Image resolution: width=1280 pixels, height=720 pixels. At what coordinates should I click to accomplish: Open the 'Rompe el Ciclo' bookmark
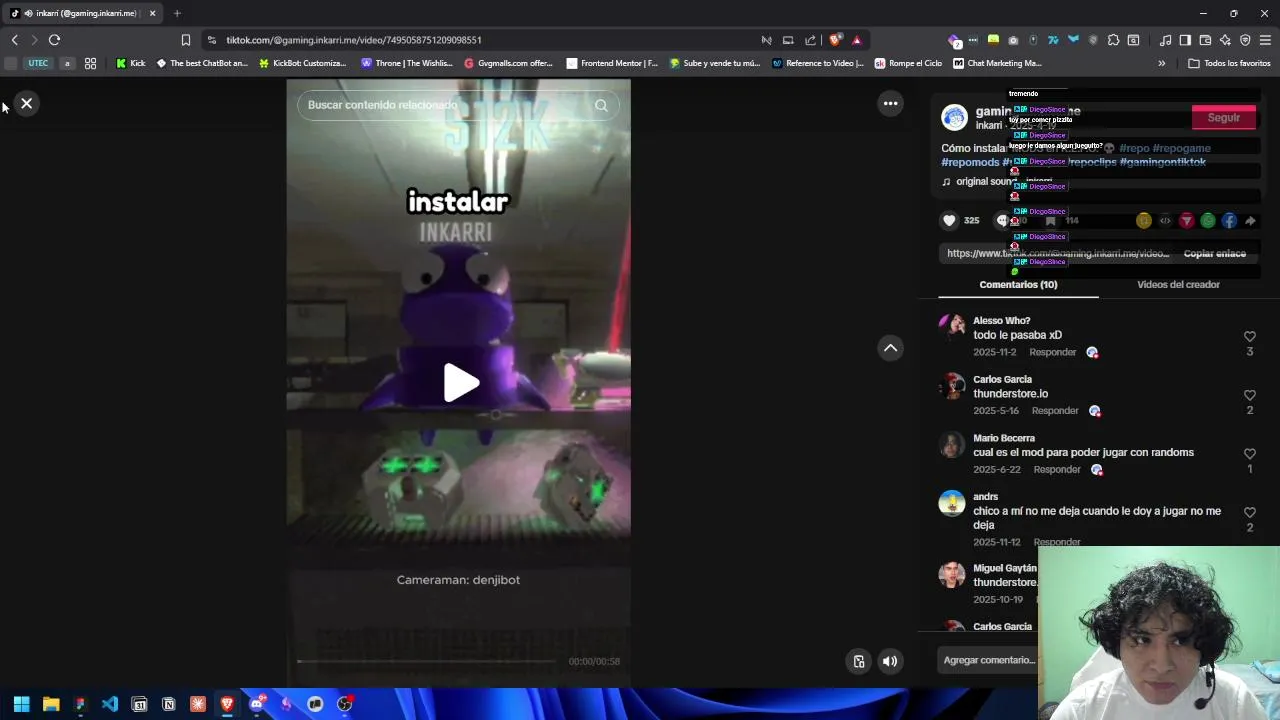[908, 63]
